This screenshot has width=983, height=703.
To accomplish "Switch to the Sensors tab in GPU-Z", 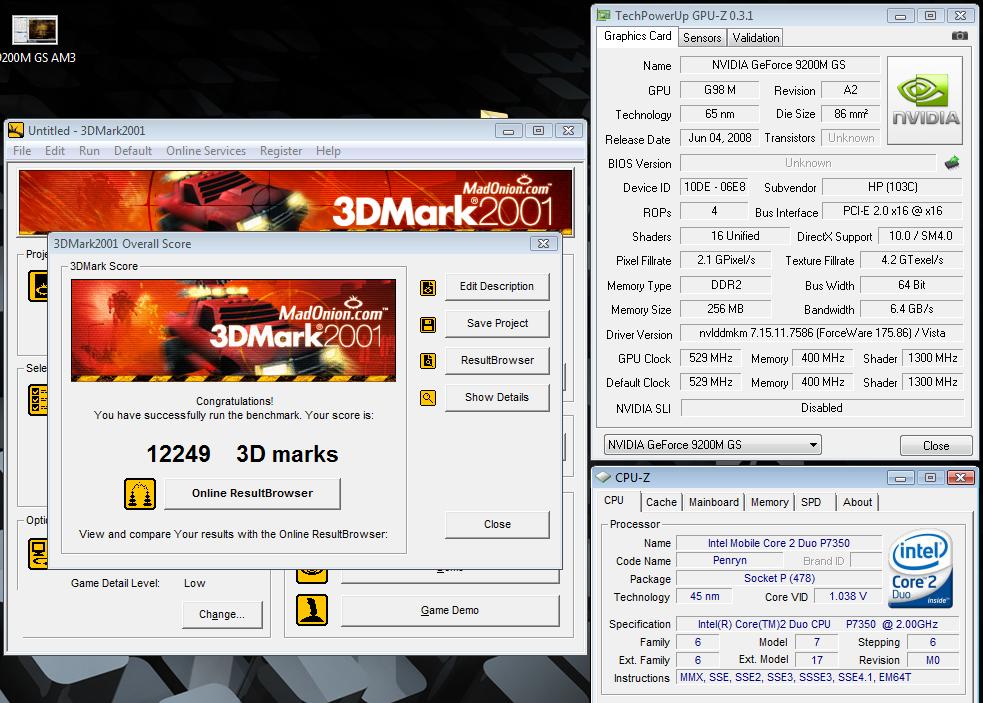I will point(702,38).
